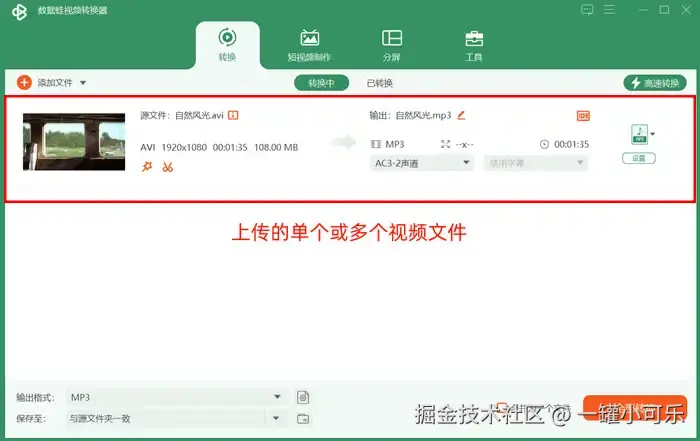Expand arrow next to MP3 format icon
Image resolution: width=700 pixels, height=441 pixels.
[x=653, y=134]
